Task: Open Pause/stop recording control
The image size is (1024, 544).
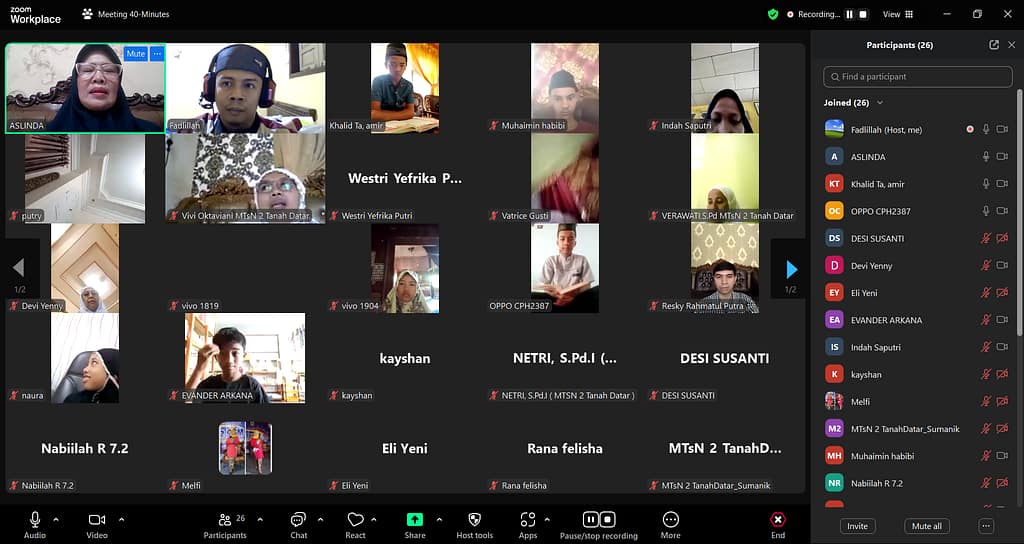Action: coord(598,520)
